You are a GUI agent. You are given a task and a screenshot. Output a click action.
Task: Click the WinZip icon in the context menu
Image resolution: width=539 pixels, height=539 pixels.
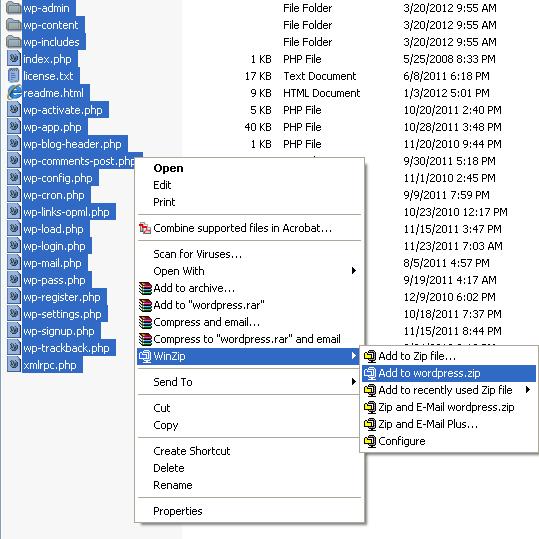pyautogui.click(x=145, y=356)
